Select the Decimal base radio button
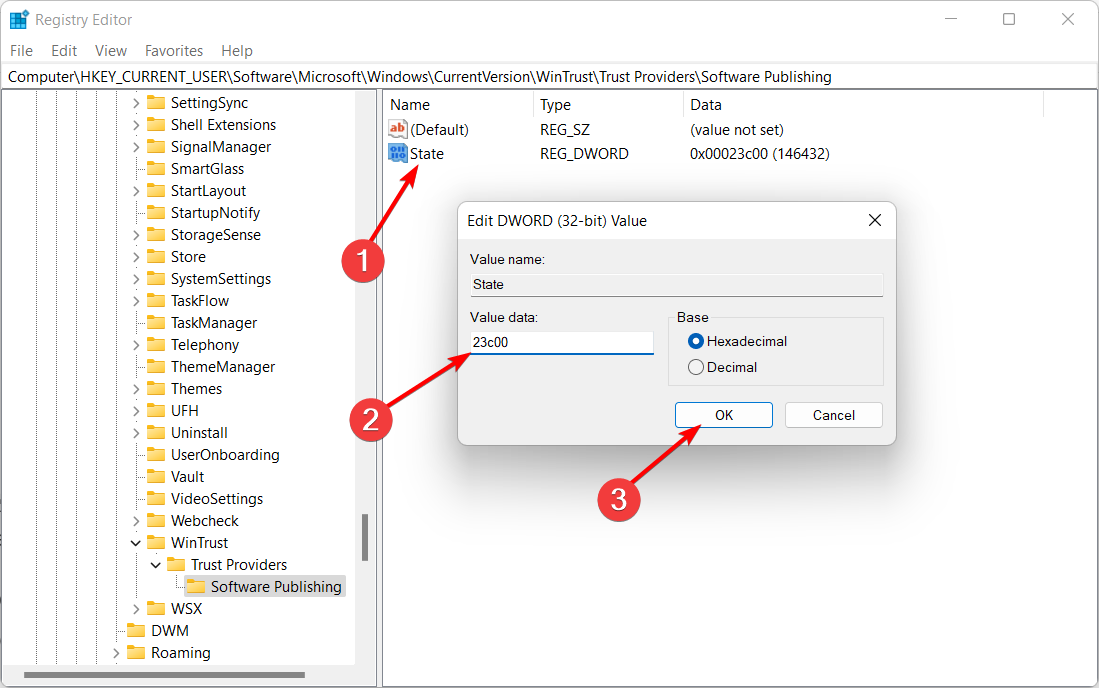This screenshot has height=688, width=1099. point(695,367)
